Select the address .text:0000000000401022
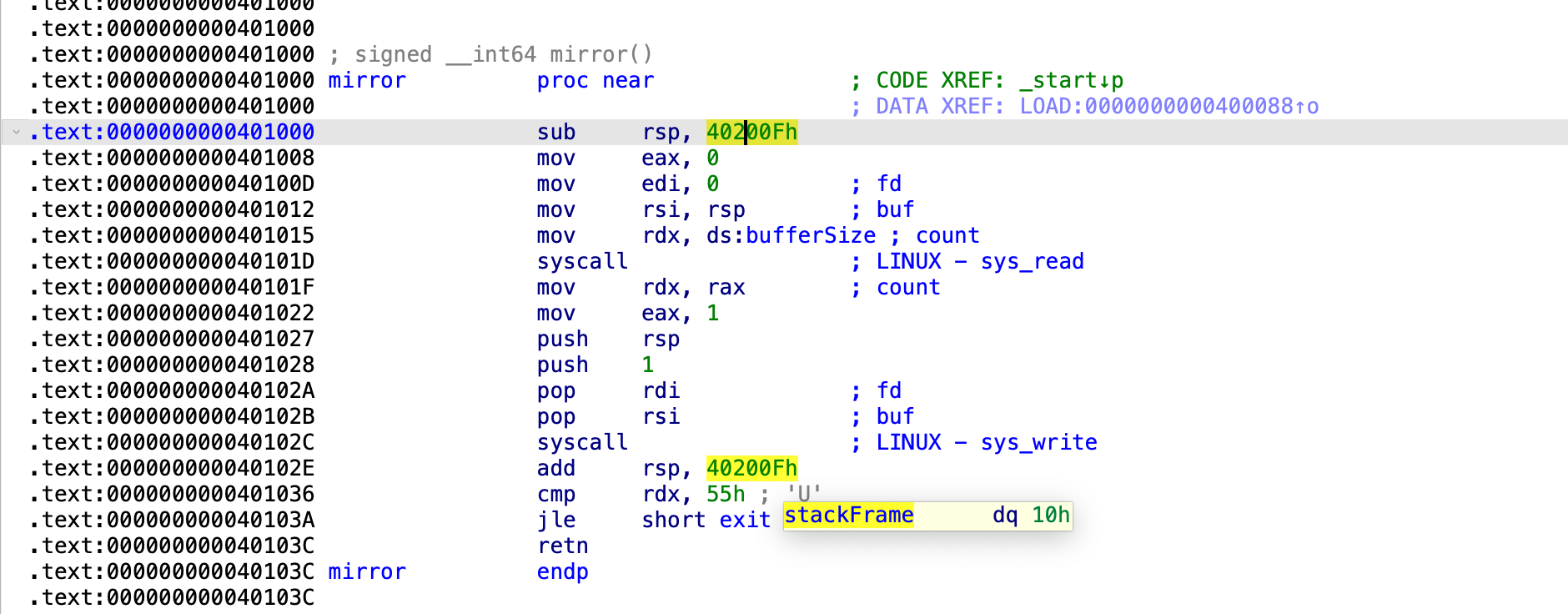Viewport: 1568px width, 614px height. (x=171, y=313)
